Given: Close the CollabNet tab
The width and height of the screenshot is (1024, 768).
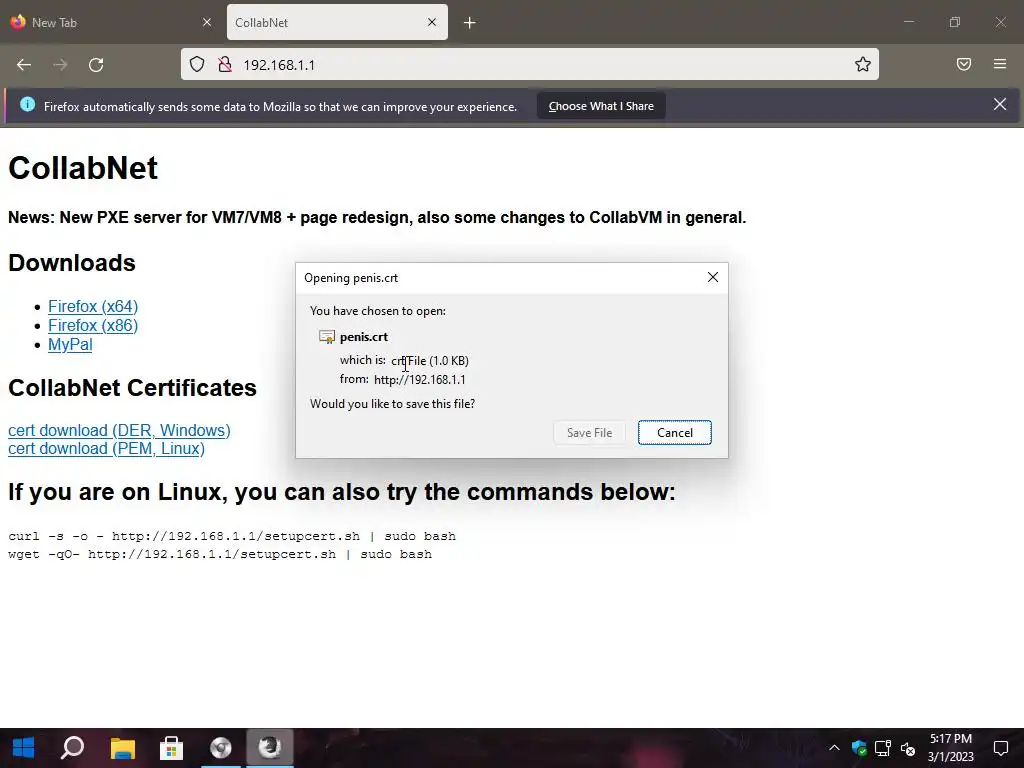Looking at the screenshot, I should tap(432, 22).
